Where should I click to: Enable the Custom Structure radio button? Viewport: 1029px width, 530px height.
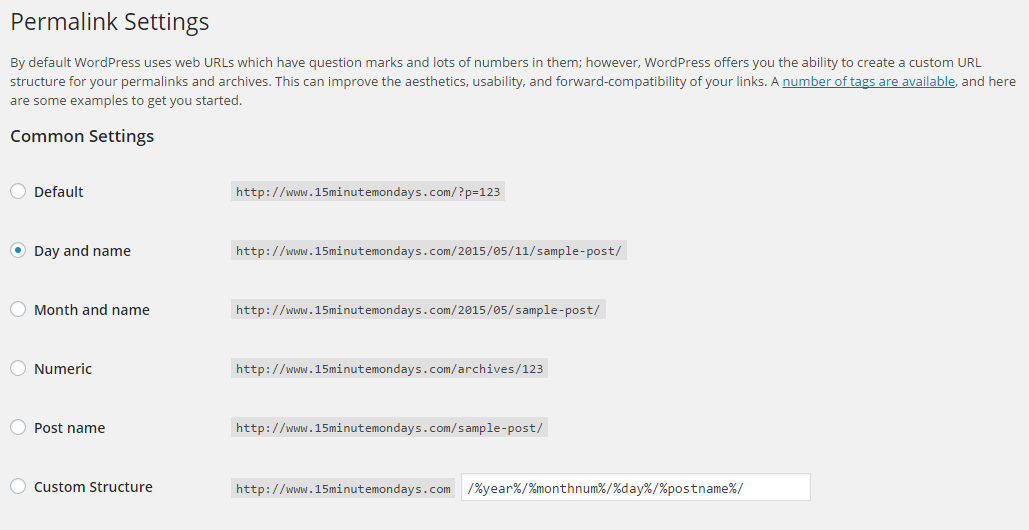18,486
